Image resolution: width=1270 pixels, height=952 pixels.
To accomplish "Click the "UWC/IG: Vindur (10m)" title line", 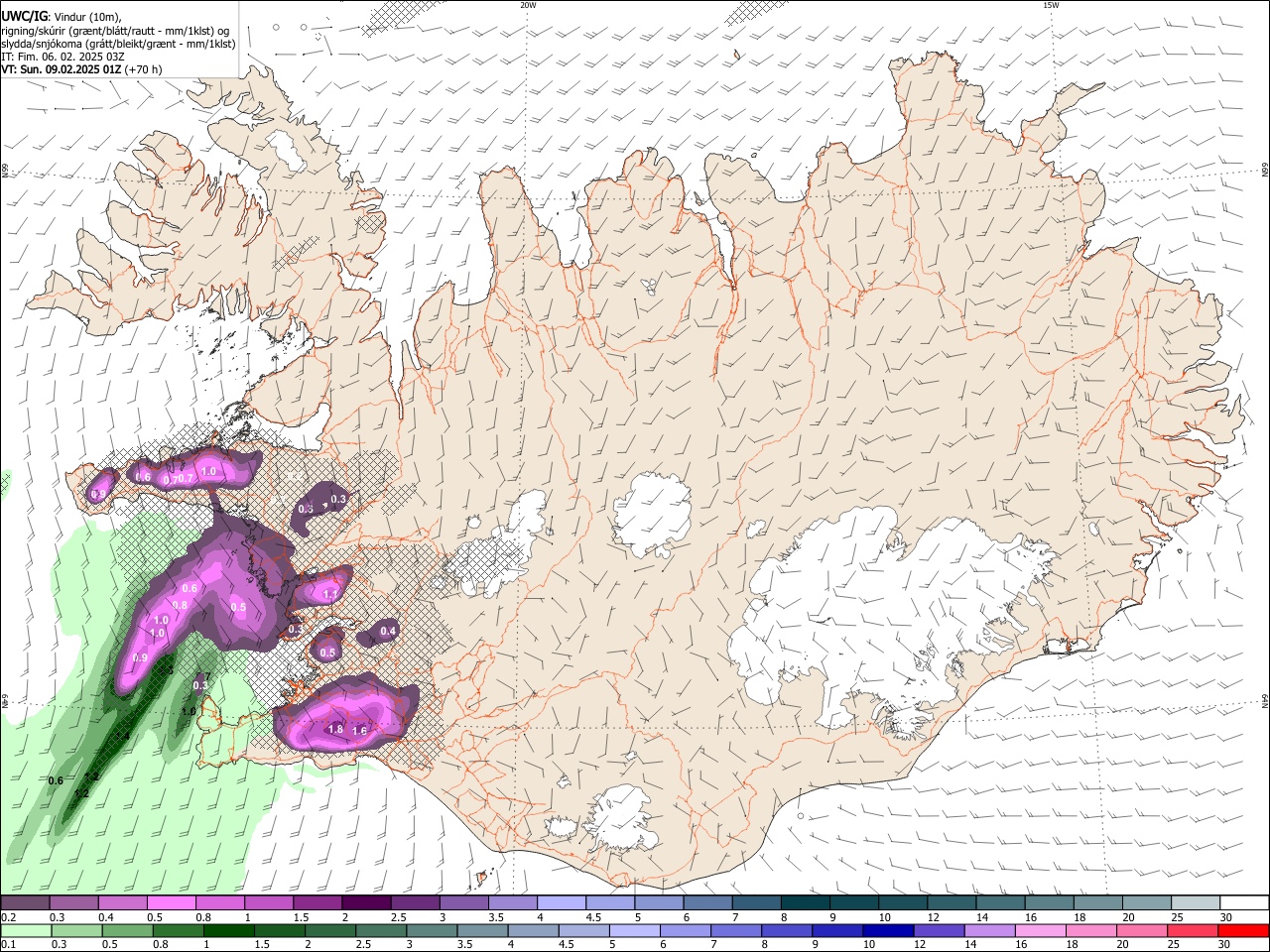I will point(61,16).
